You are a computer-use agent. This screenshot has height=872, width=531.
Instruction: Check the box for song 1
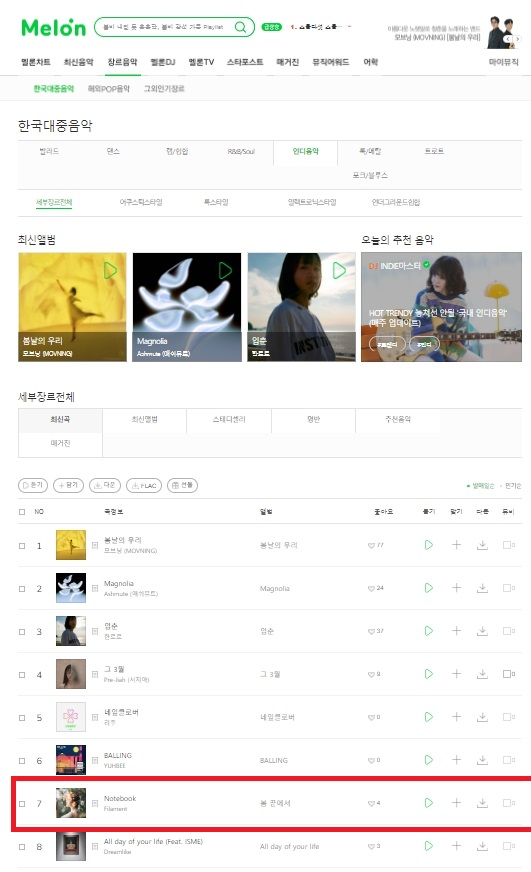(x=22, y=546)
